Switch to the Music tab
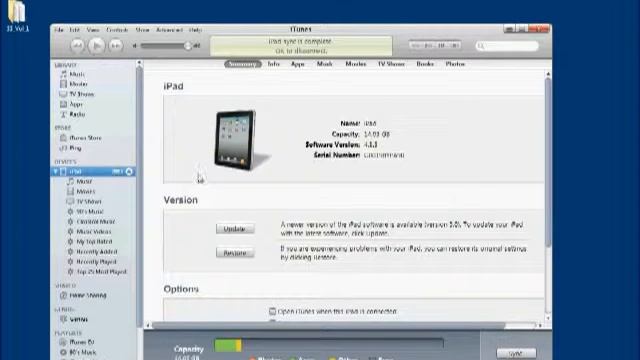Screen dimensions: 640x360 click(x=325, y=64)
